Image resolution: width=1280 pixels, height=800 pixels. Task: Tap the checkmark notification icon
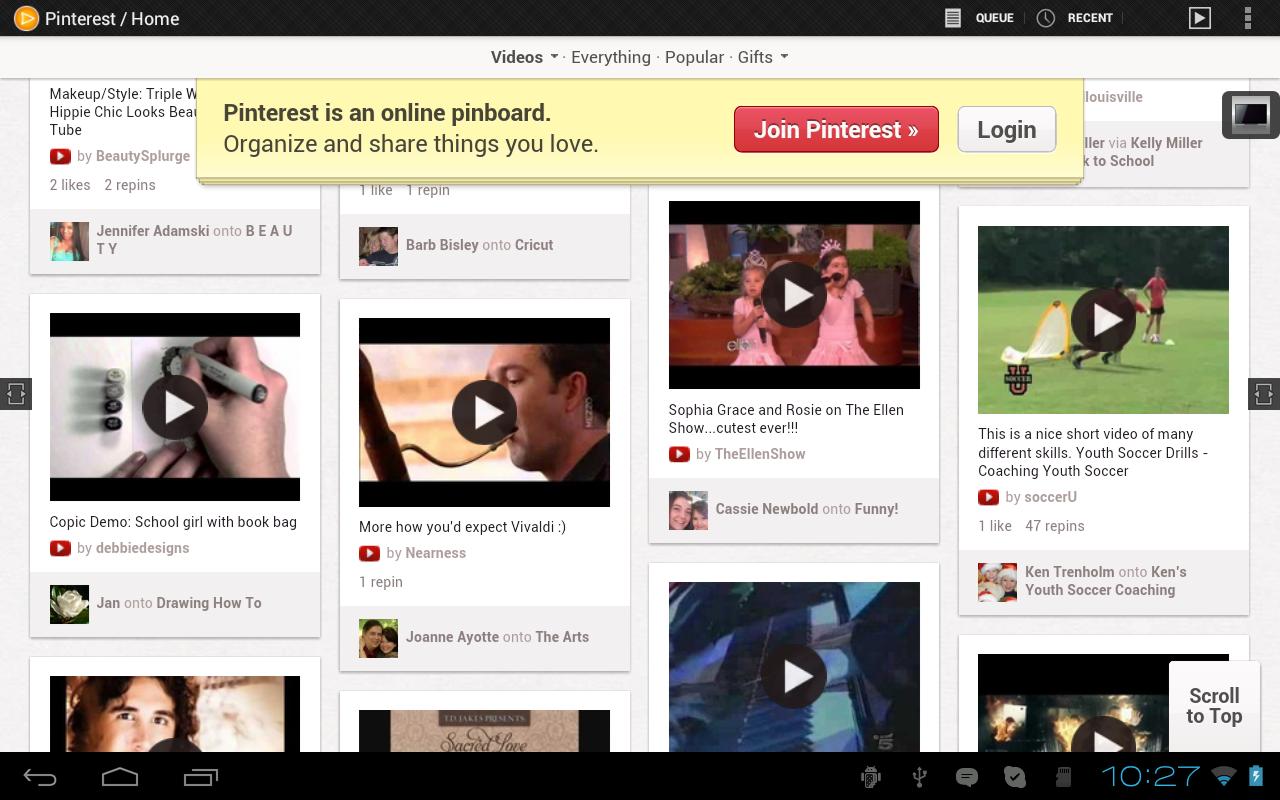1015,777
